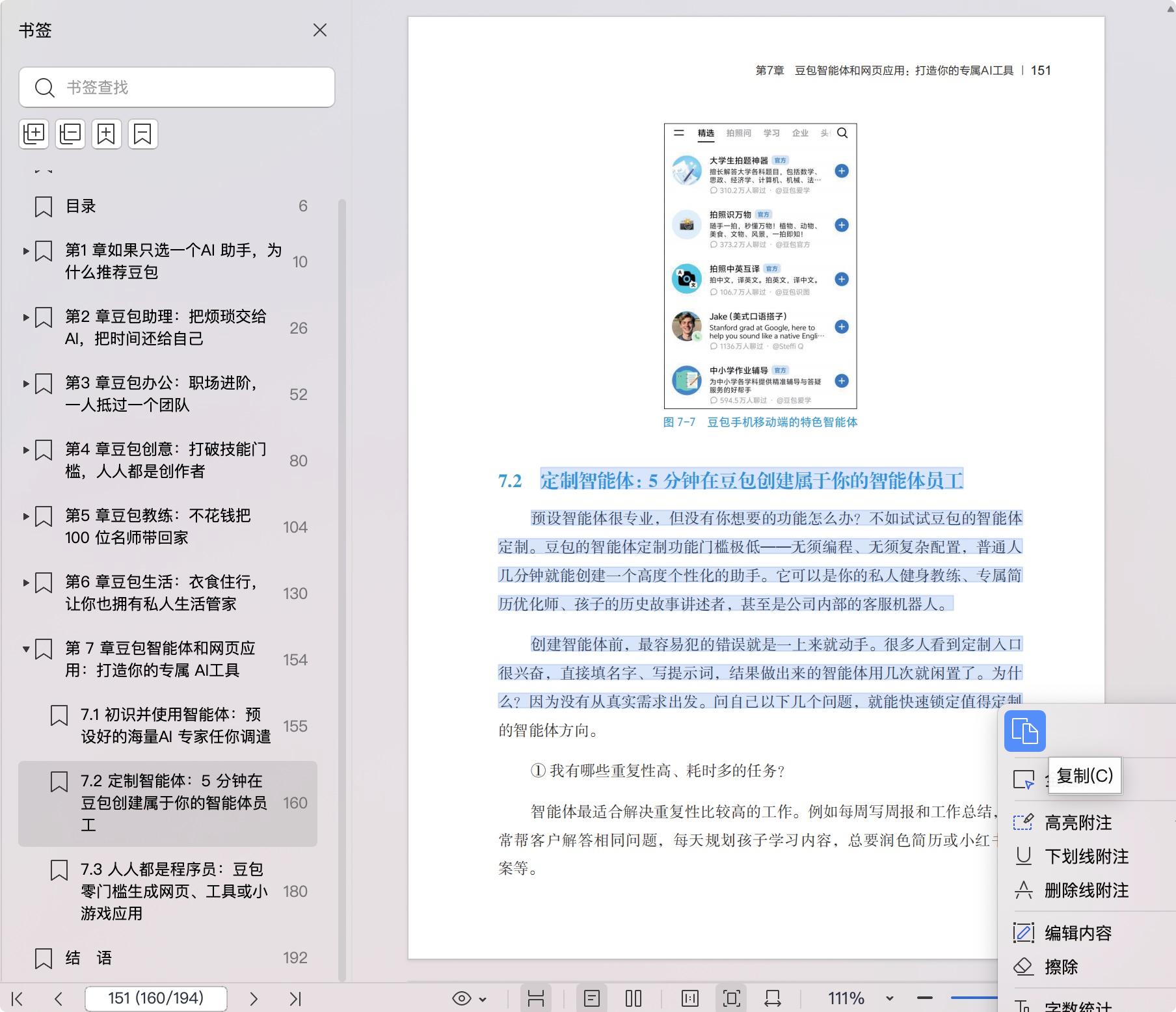Choose 高亮附注 from context menu
The width and height of the screenshot is (1176, 1012).
(x=1078, y=823)
